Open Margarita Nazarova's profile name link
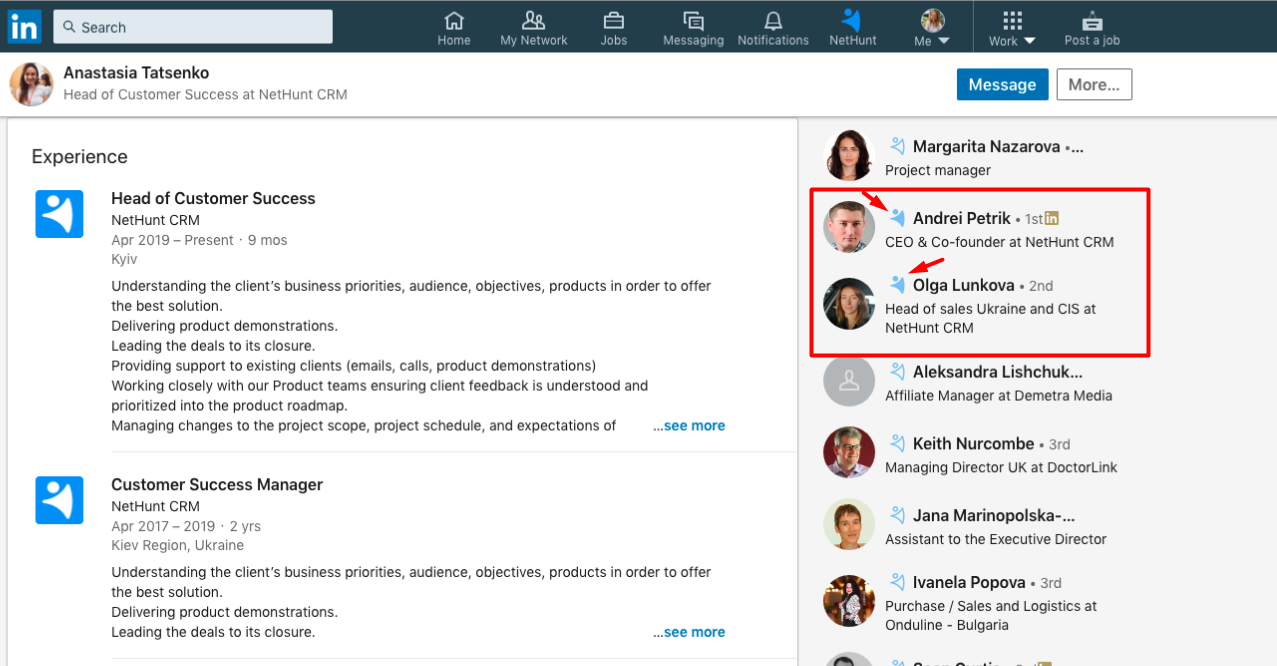This screenshot has height=666, width=1277. 986,146
